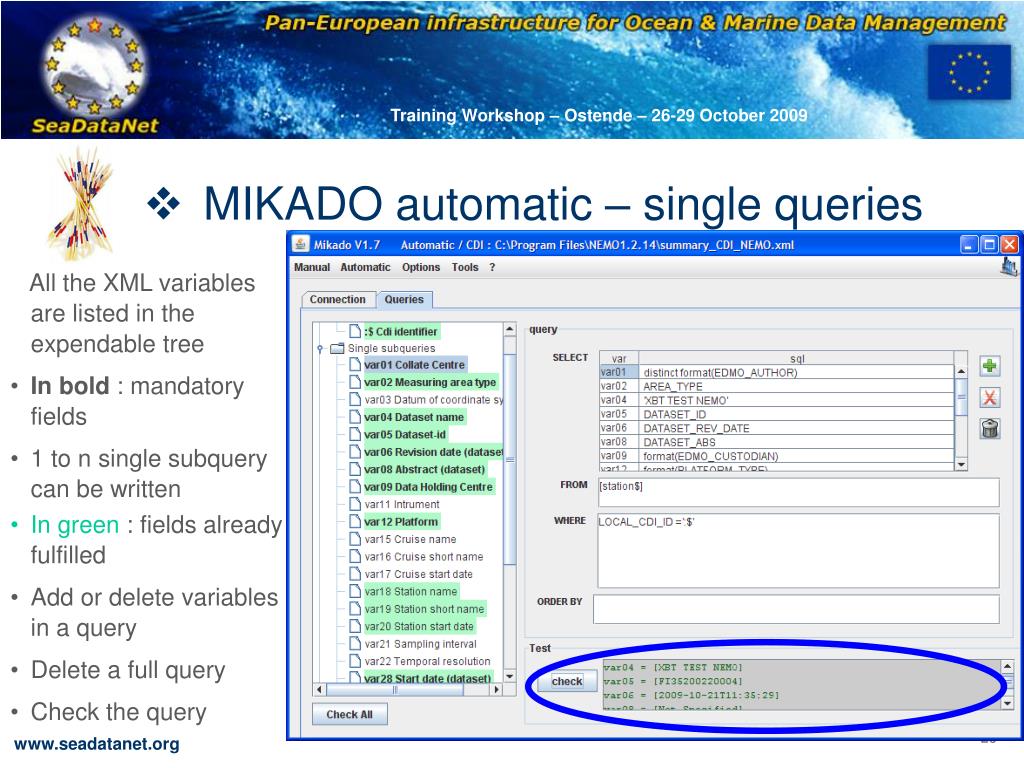This screenshot has width=1024, height=768.
Task: Open the www.seadatanet.org link
Action: (97, 744)
